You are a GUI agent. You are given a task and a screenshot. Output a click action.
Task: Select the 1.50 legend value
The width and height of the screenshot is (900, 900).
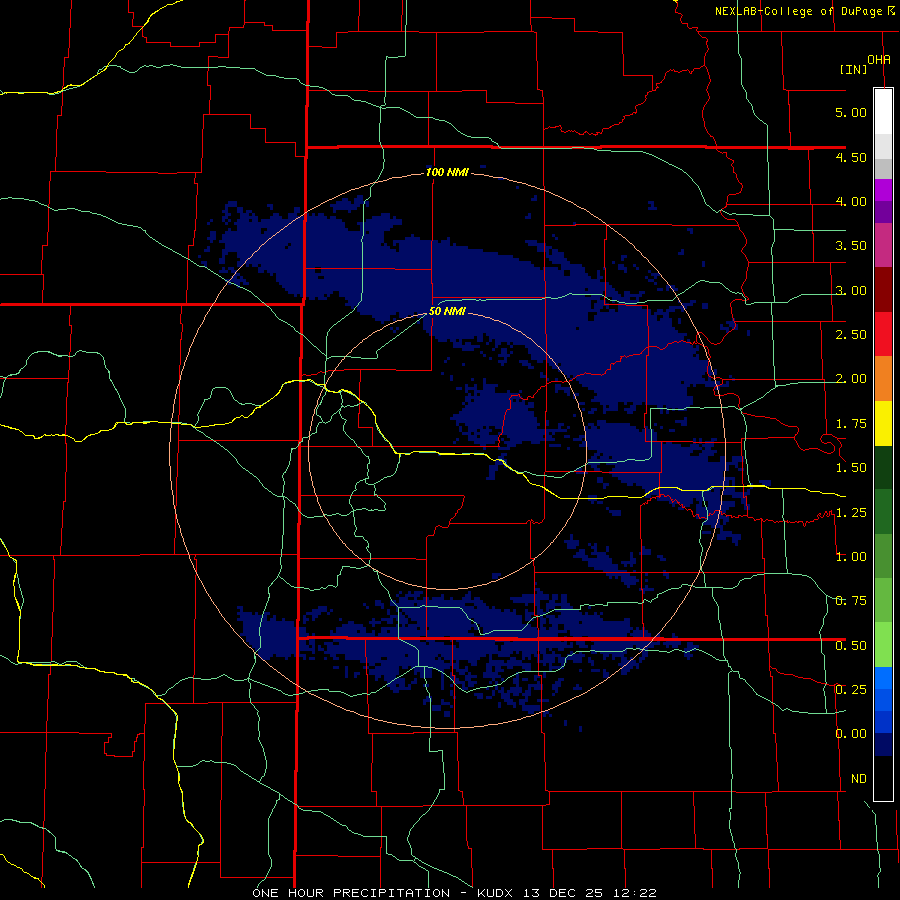(851, 468)
